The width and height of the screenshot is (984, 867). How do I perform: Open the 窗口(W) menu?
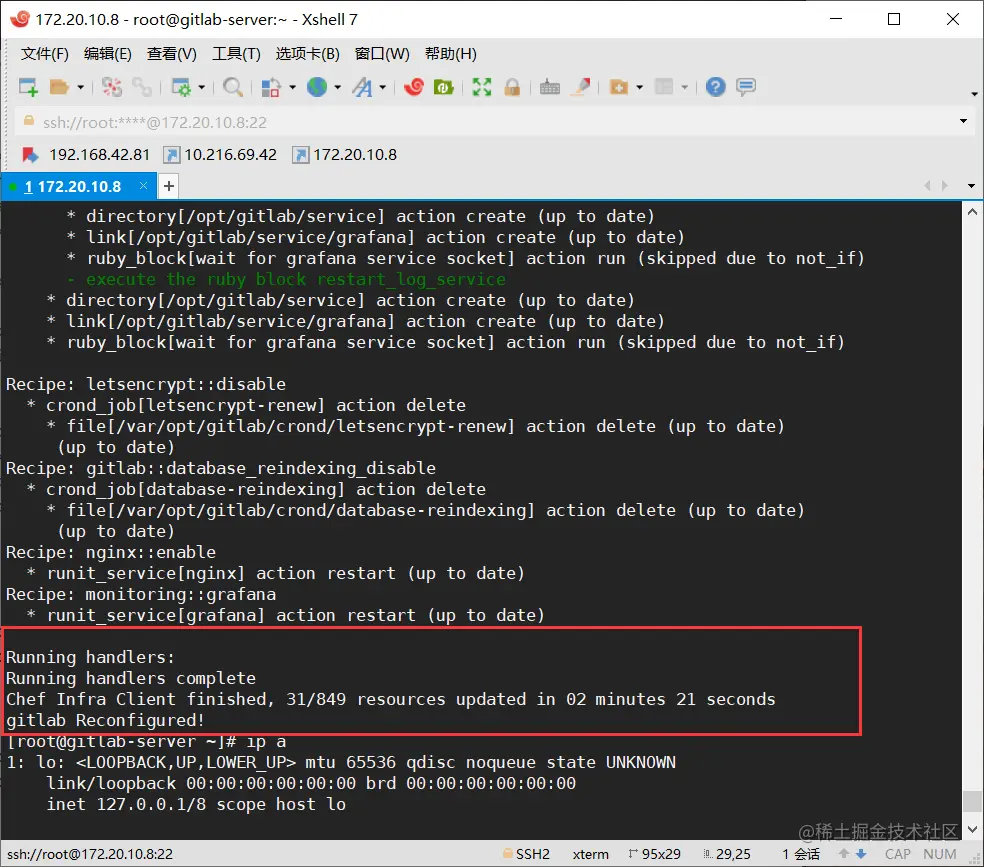(382, 54)
